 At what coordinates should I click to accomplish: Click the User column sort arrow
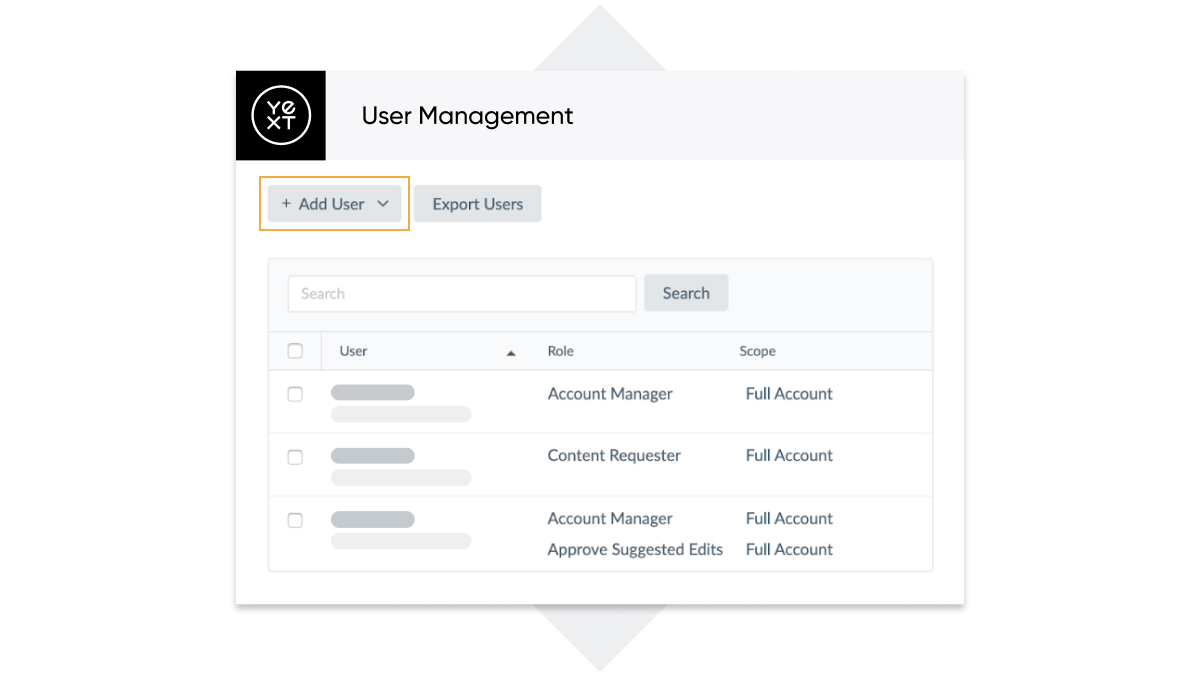pyautogui.click(x=511, y=353)
